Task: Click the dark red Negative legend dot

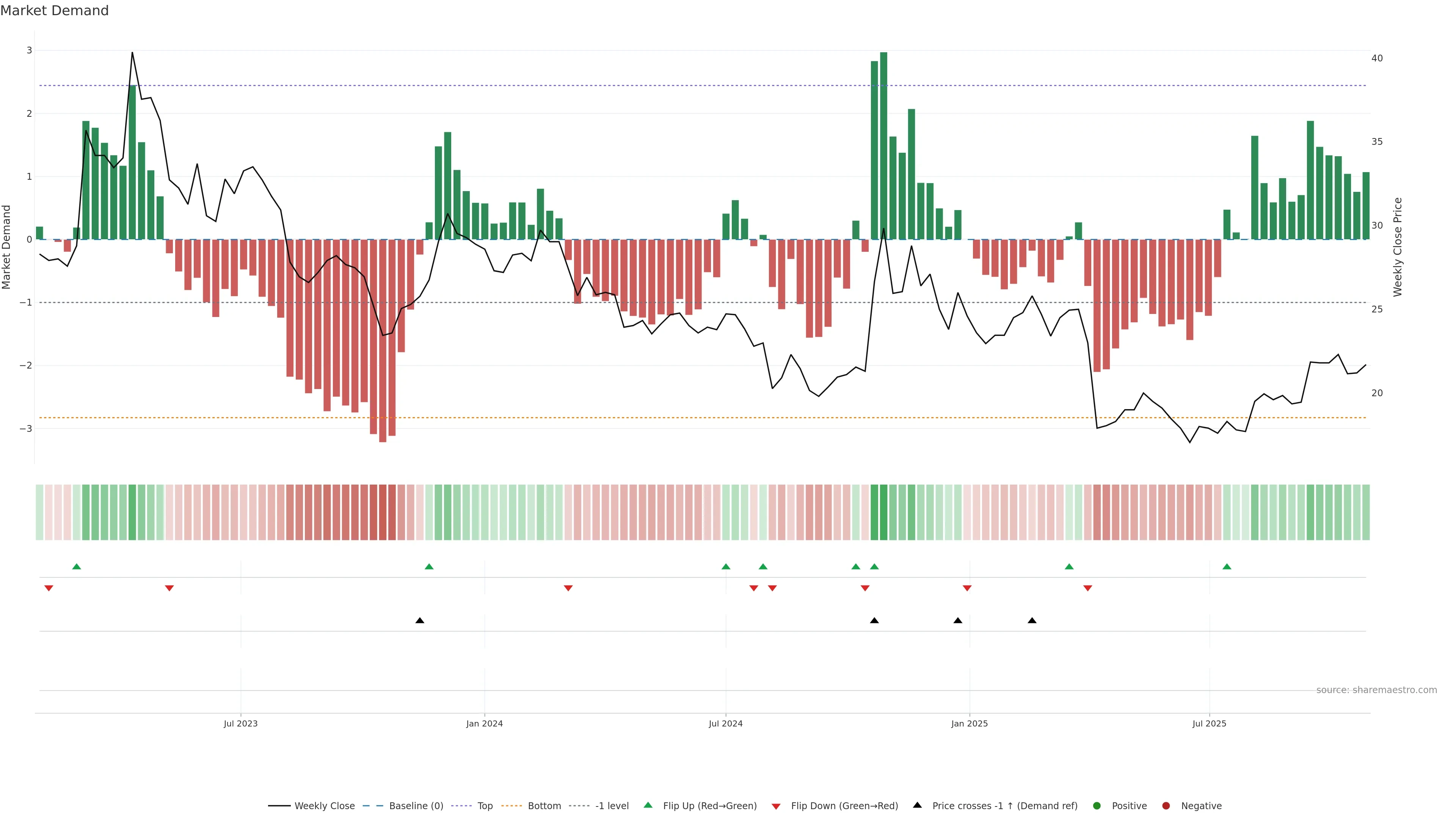Action: 1166,805
